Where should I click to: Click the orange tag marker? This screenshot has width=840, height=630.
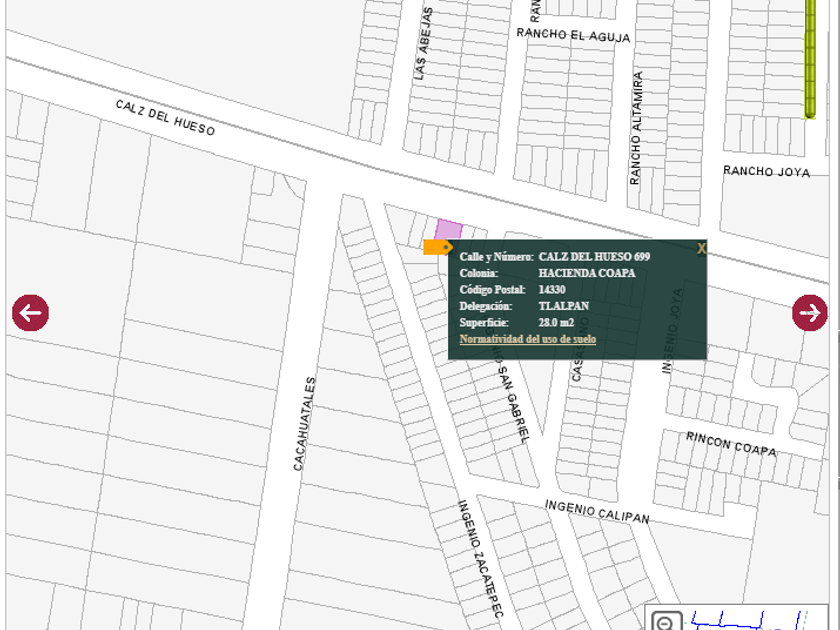[x=438, y=247]
